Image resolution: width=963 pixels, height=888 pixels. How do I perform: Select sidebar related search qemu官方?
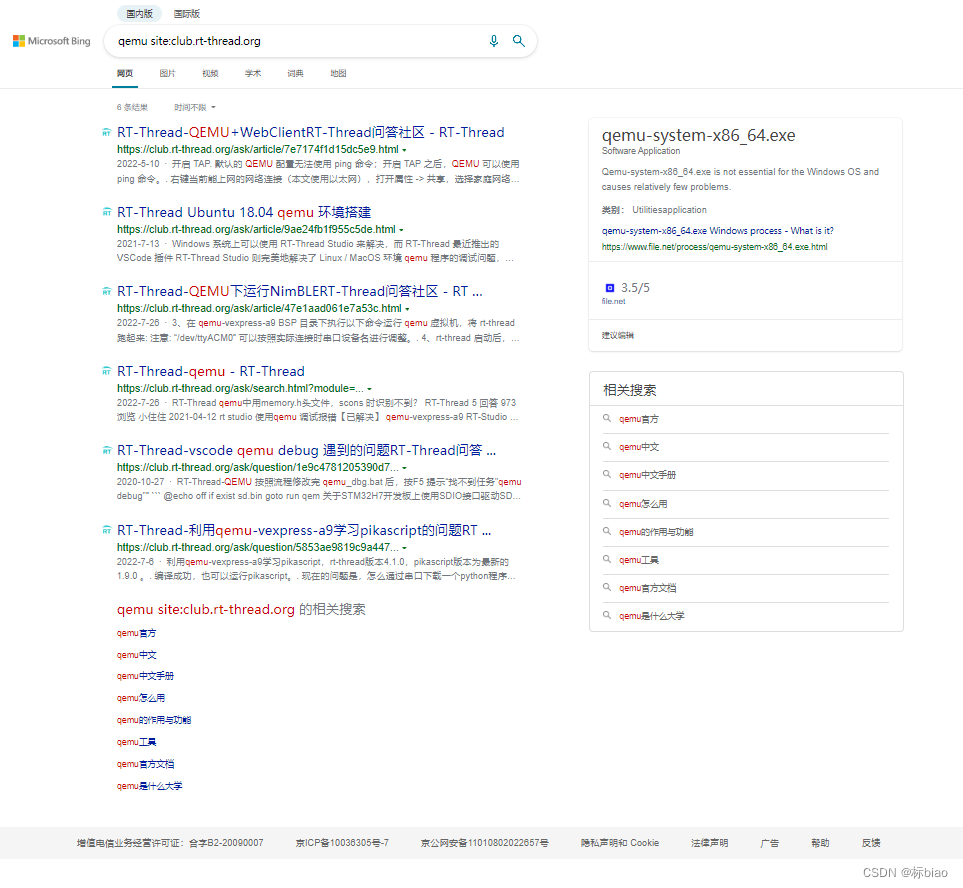[639, 419]
